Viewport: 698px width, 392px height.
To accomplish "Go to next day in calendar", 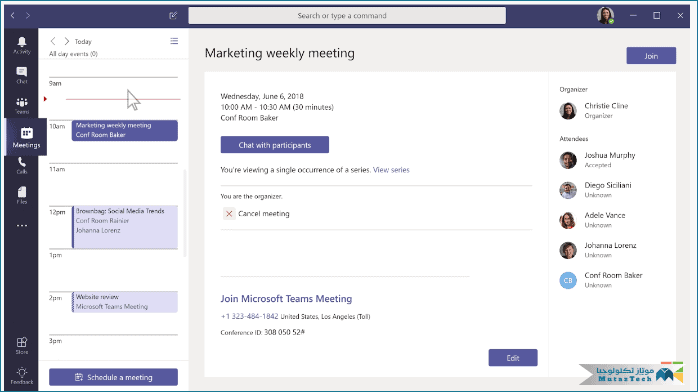I will click(67, 41).
